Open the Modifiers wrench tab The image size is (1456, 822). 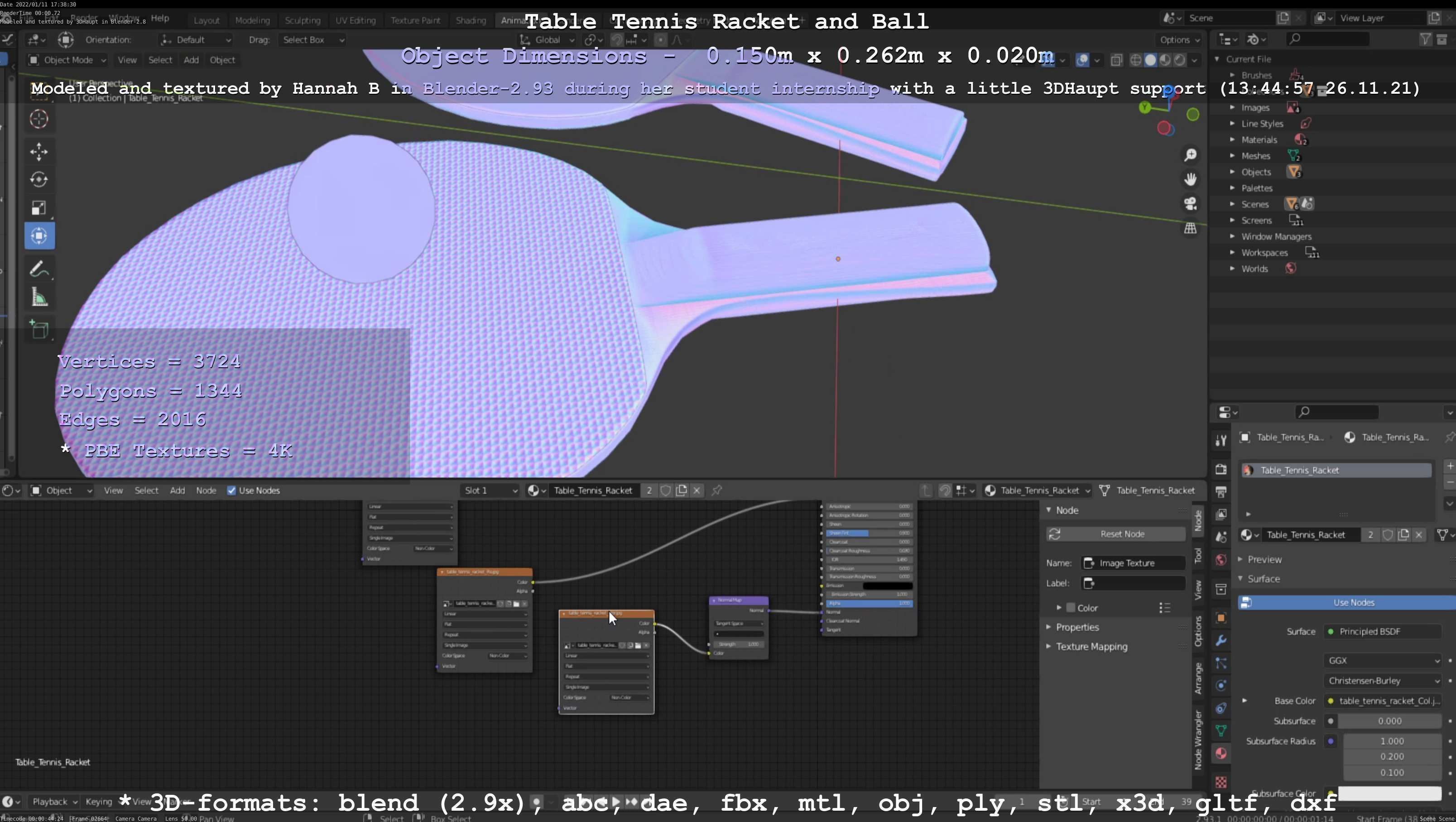[x=1221, y=640]
